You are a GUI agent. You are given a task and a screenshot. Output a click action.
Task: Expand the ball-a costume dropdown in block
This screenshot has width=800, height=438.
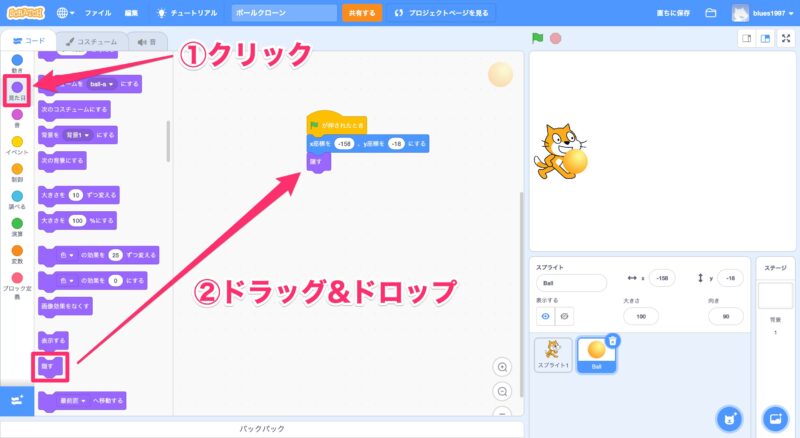[101, 86]
